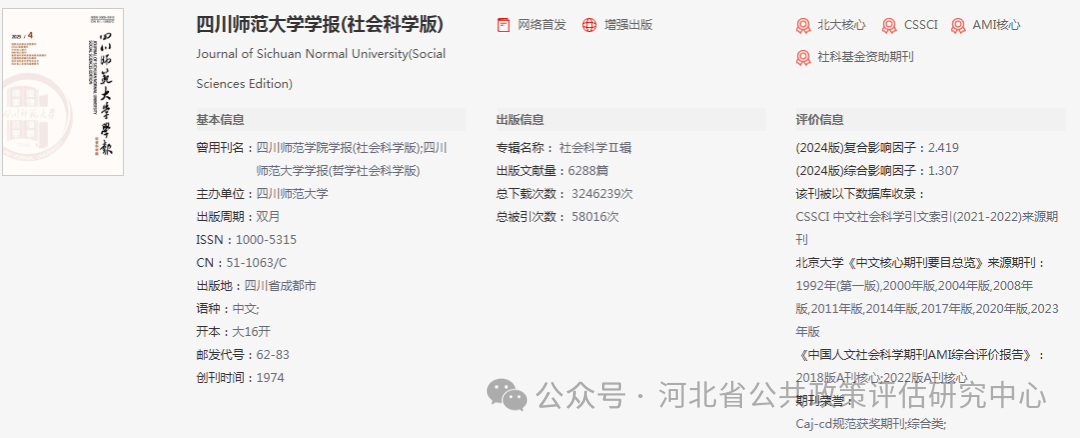
Task: Click the 专辑名称 value 社会科学II辑
Action: (x=595, y=147)
